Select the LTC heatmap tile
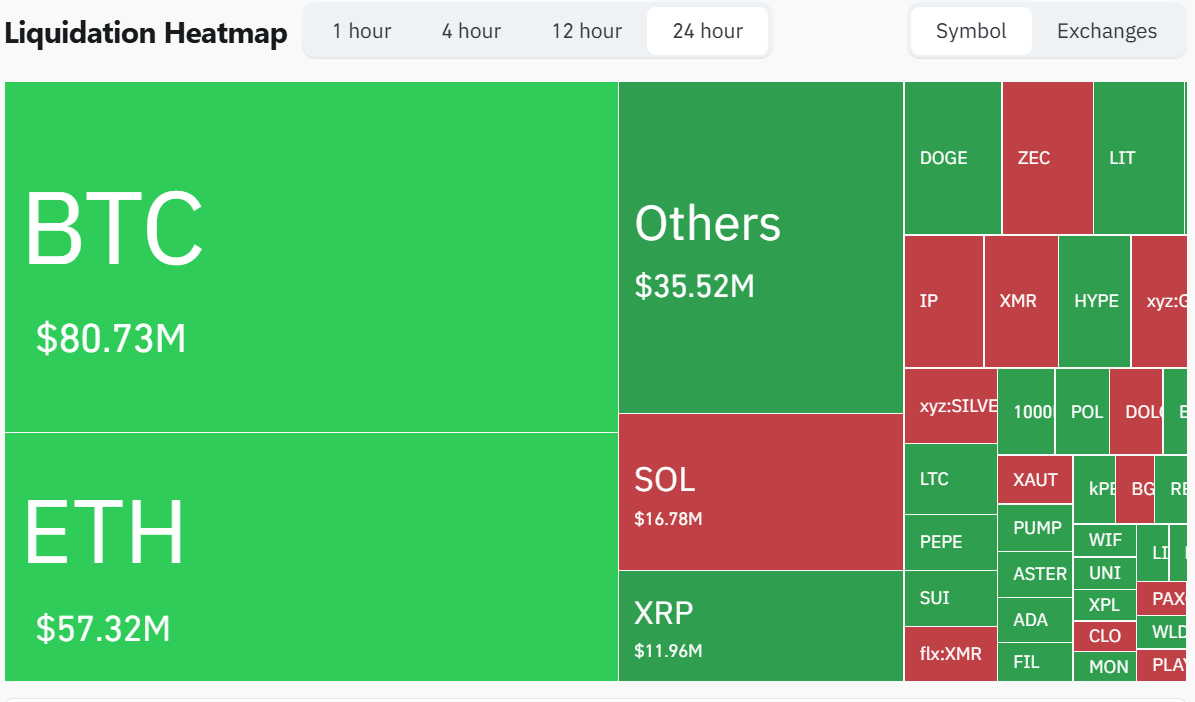 coord(950,479)
